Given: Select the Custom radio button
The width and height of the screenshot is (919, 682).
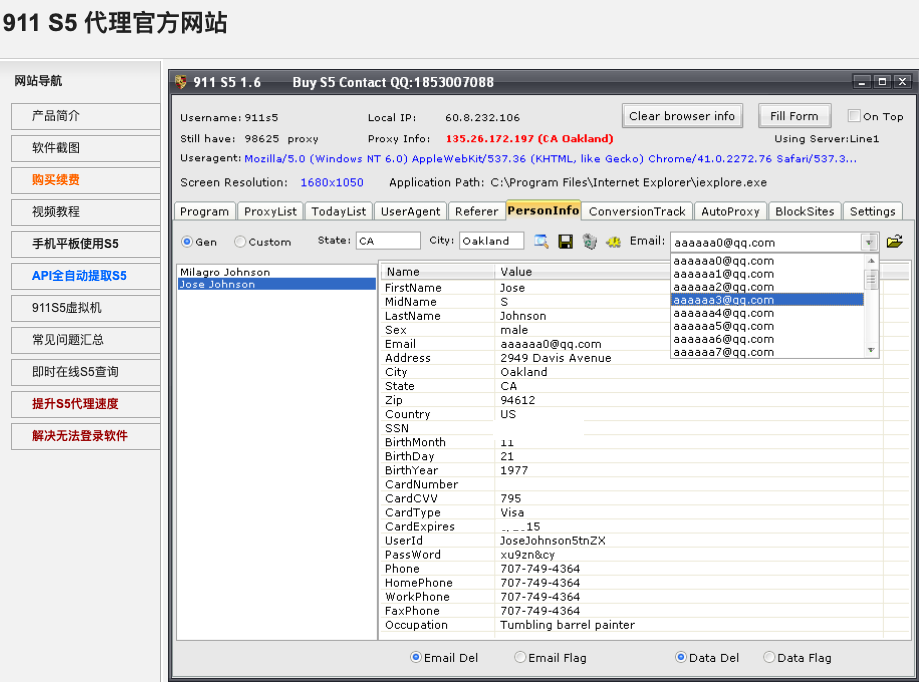Looking at the screenshot, I should (x=240, y=242).
